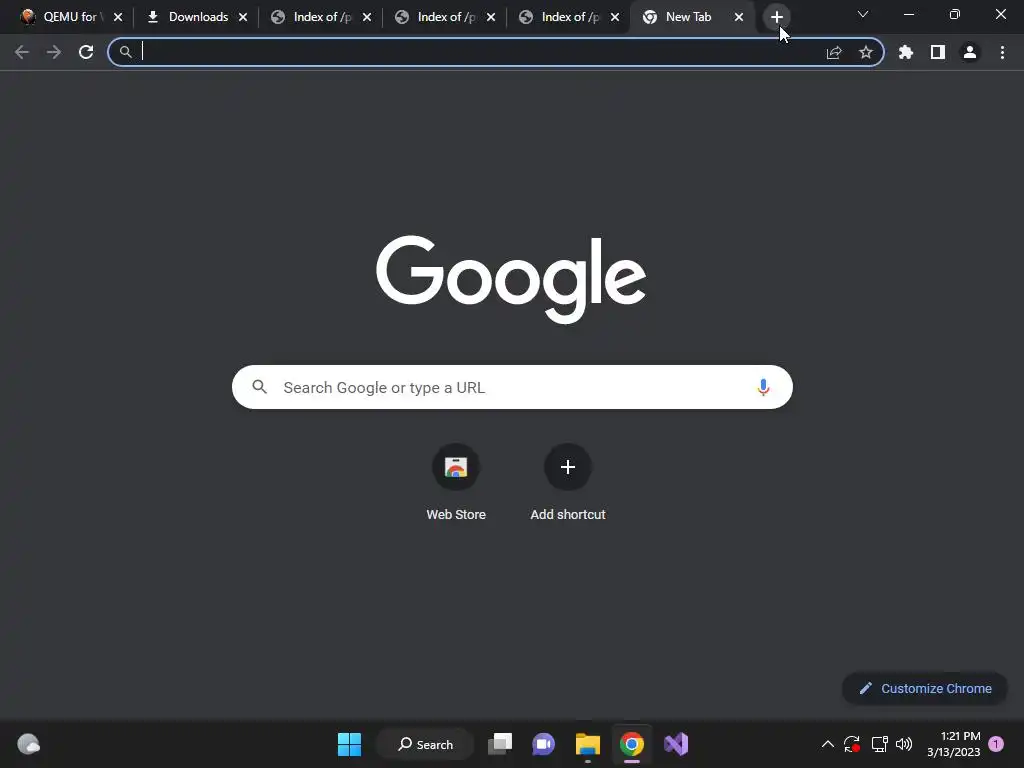Click the search icon in Google search box
Viewport: 1024px width, 768px height.
pyautogui.click(x=259, y=387)
